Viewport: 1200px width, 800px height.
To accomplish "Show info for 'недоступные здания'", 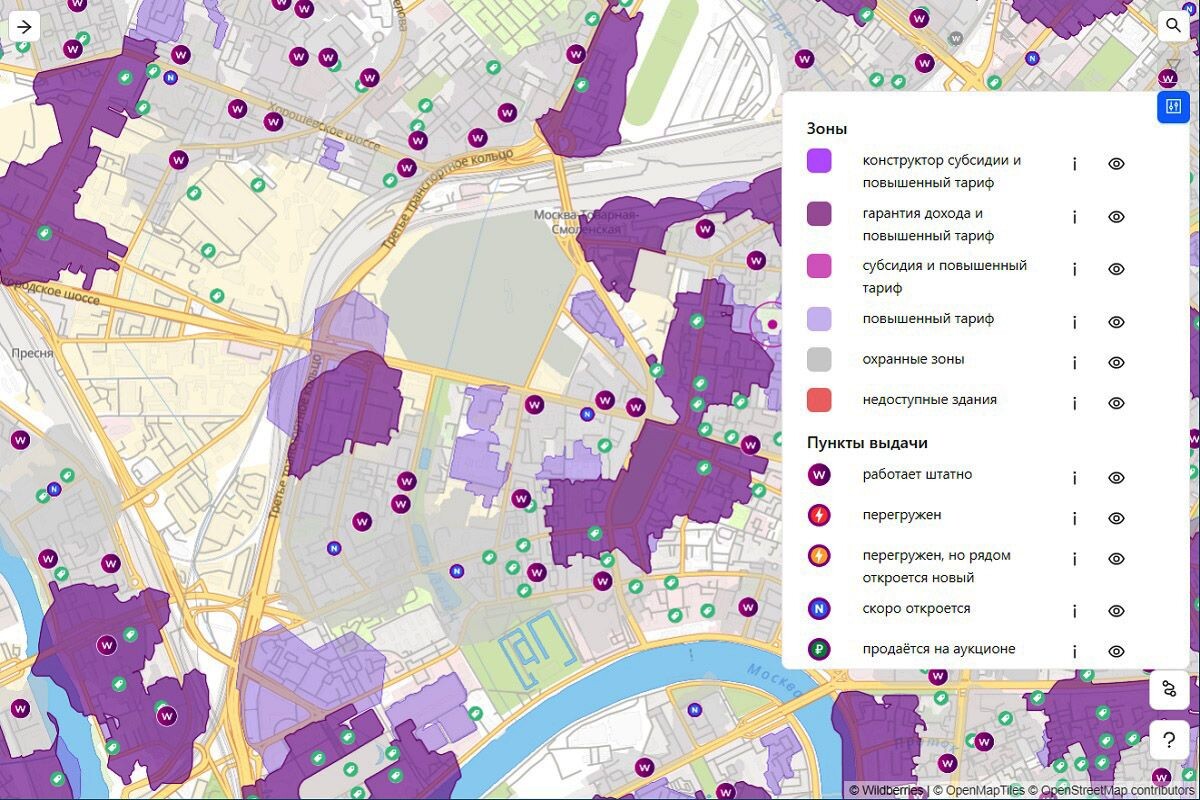I will tap(1074, 403).
